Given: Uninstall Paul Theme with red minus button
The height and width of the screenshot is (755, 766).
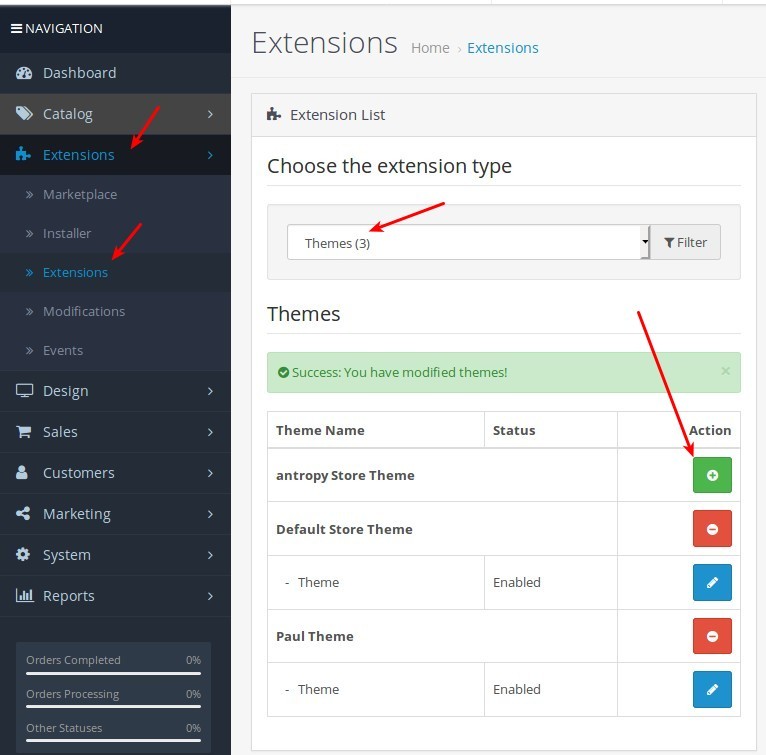Looking at the screenshot, I should point(712,636).
